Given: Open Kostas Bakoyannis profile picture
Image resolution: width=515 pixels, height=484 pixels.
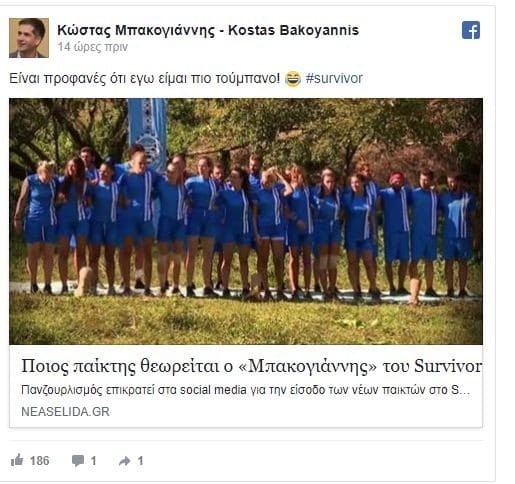Looking at the screenshot, I should [29, 38].
